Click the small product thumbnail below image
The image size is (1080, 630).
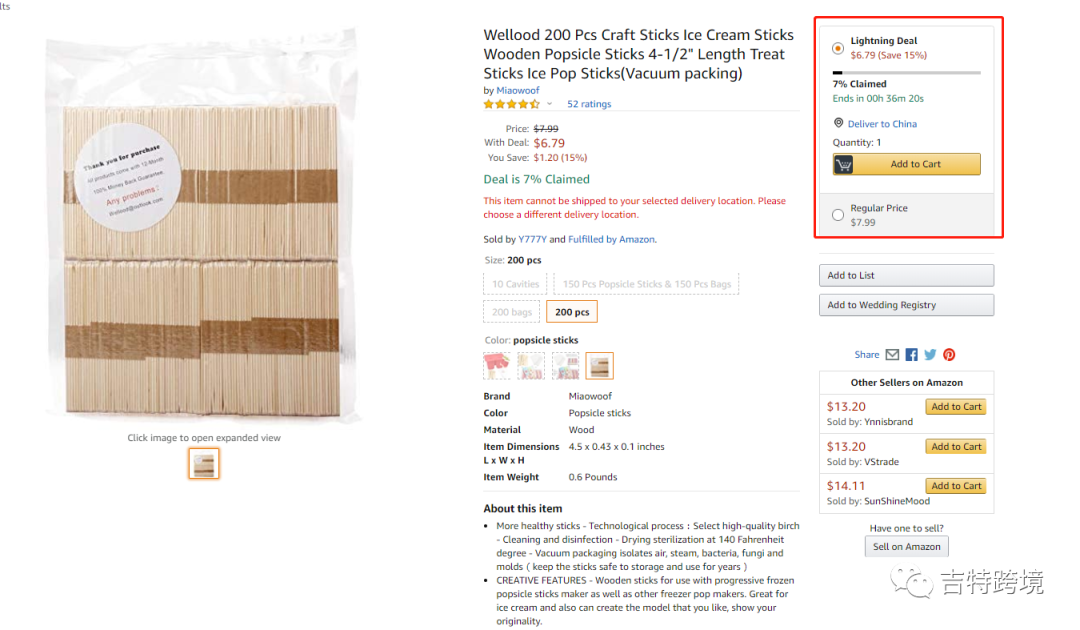click(x=204, y=464)
